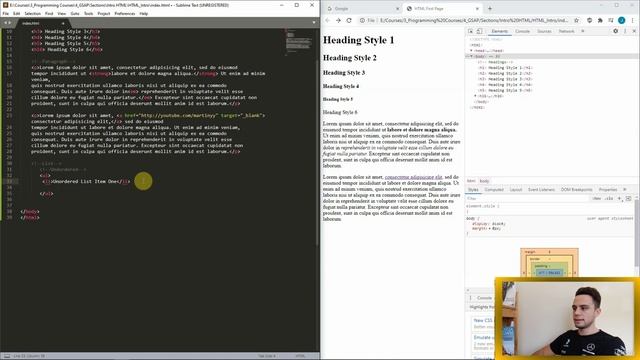Screen dimensions: 640x360
Task: Switch to the Layout tab in DevTools
Action: click(516, 190)
